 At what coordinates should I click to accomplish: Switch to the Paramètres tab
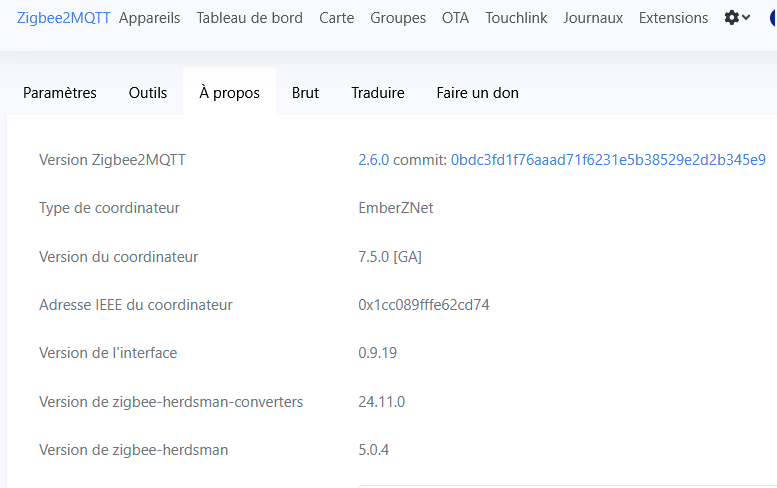point(60,93)
